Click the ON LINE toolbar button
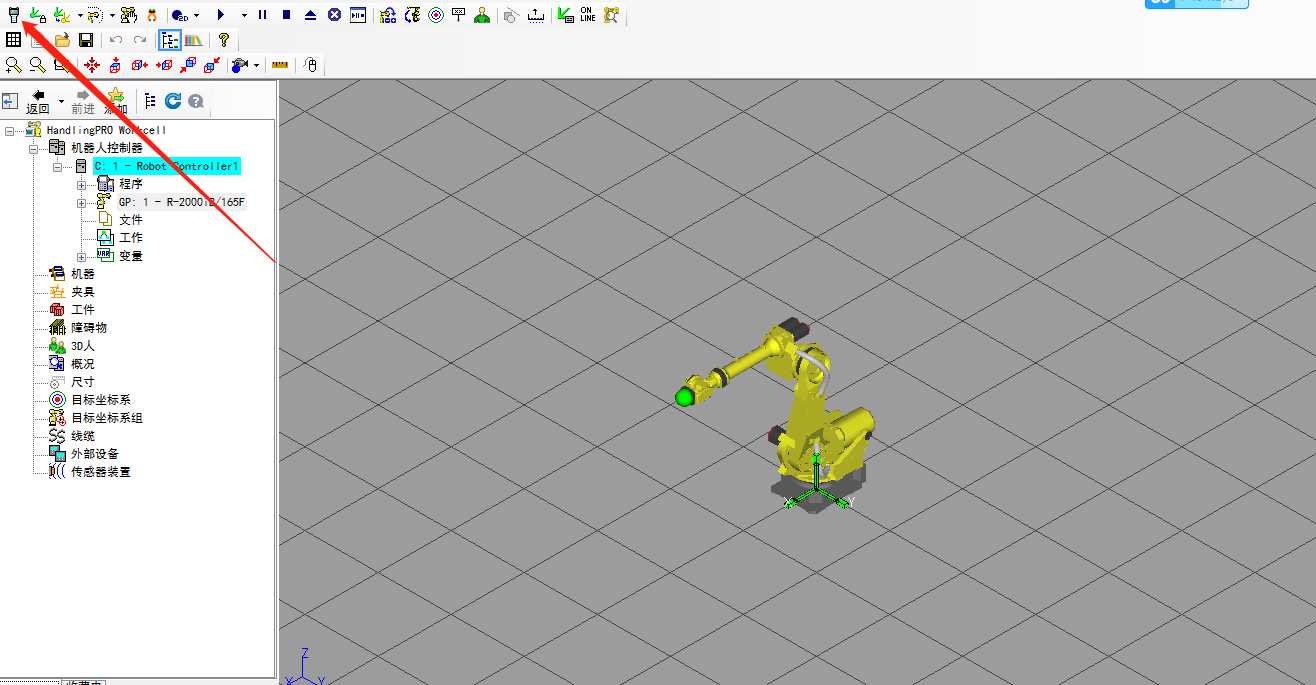Image resolution: width=1316 pixels, height=685 pixels. click(x=586, y=15)
